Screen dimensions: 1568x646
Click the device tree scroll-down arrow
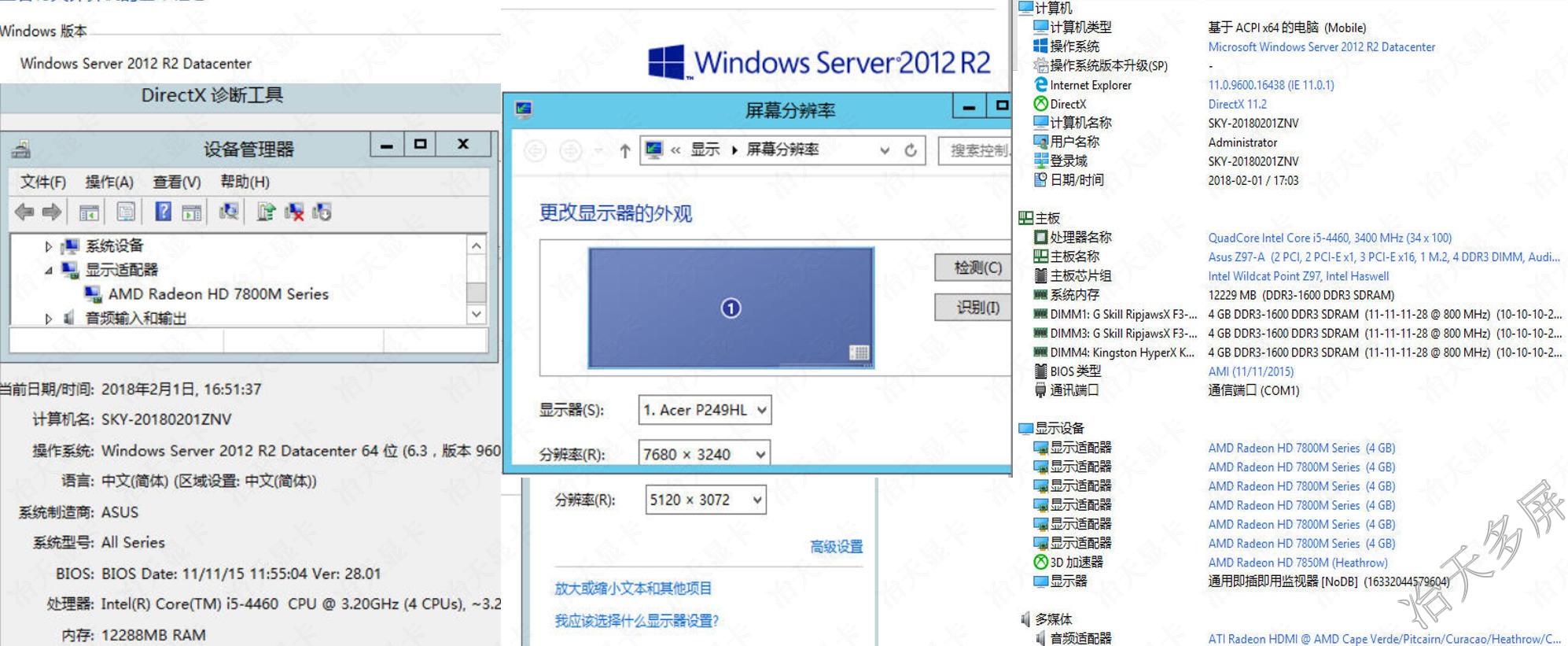tap(476, 314)
